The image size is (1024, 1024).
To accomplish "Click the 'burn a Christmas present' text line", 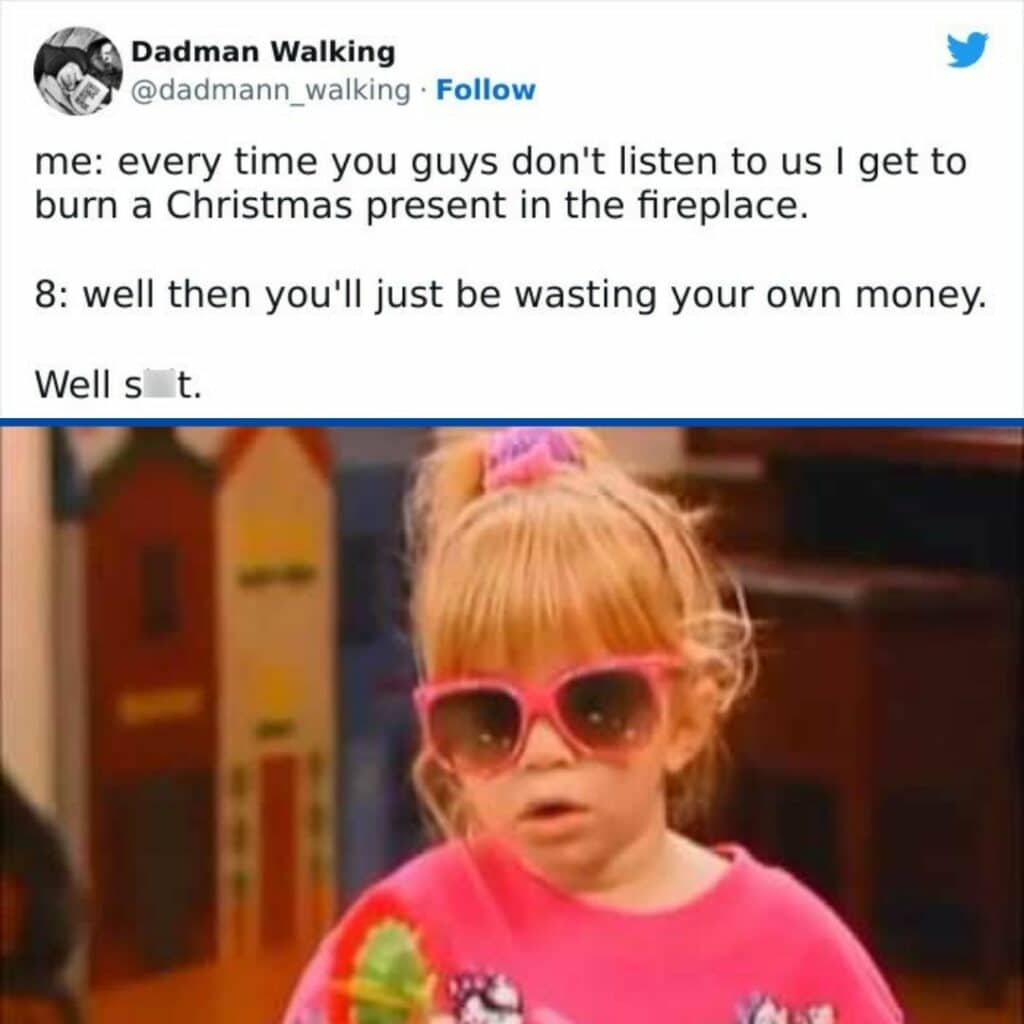I will tap(421, 206).
